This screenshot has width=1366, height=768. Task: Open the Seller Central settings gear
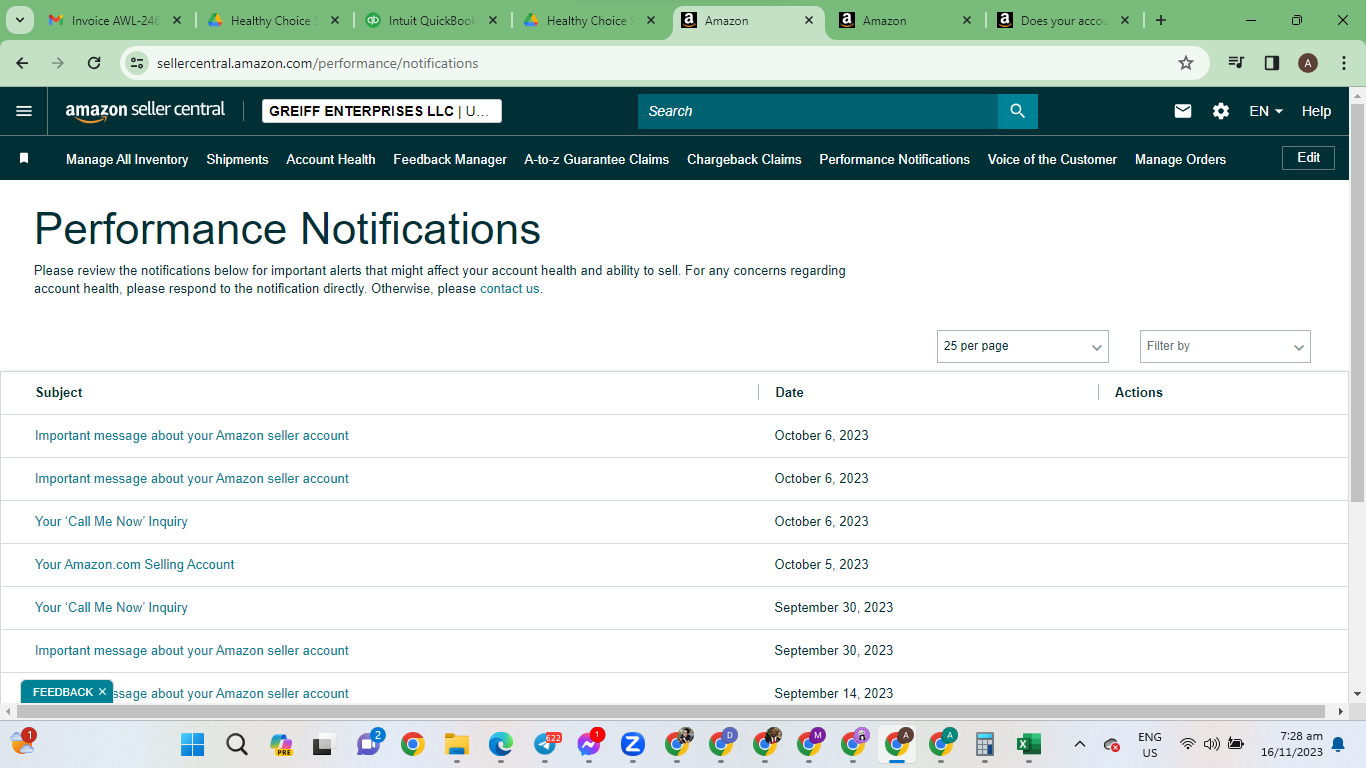[1221, 111]
